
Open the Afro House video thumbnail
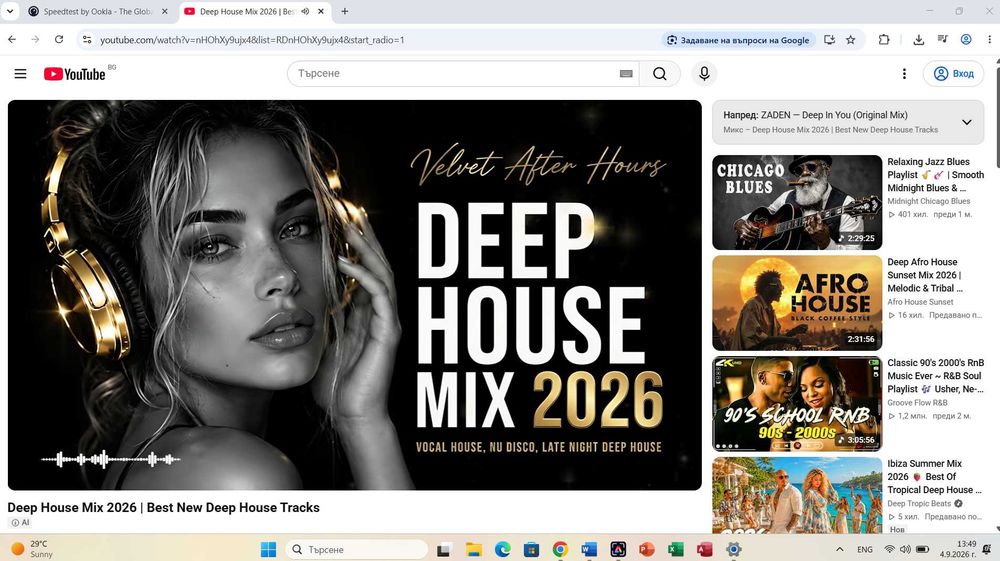(x=797, y=303)
